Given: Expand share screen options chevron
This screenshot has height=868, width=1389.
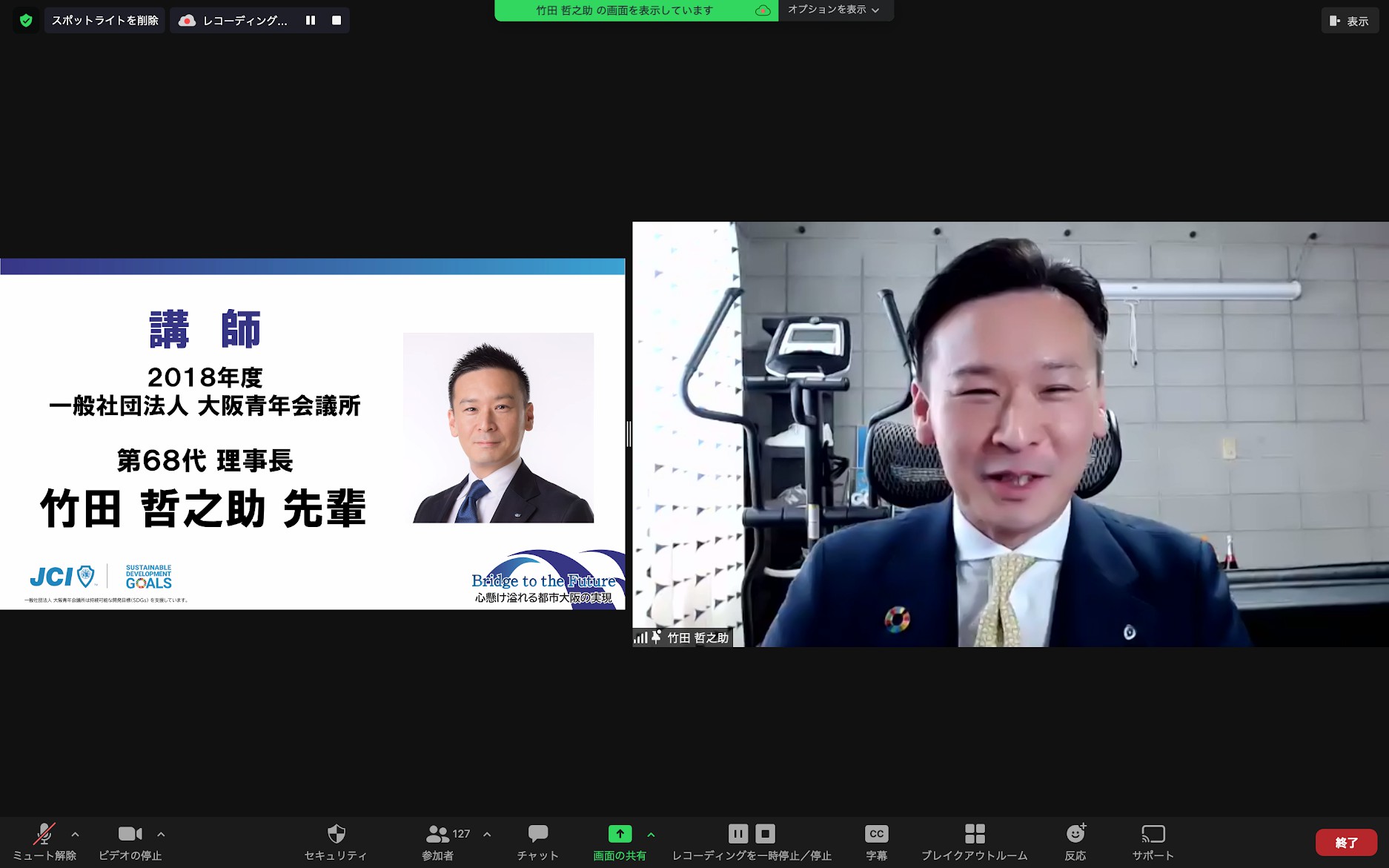Looking at the screenshot, I should pos(651,835).
